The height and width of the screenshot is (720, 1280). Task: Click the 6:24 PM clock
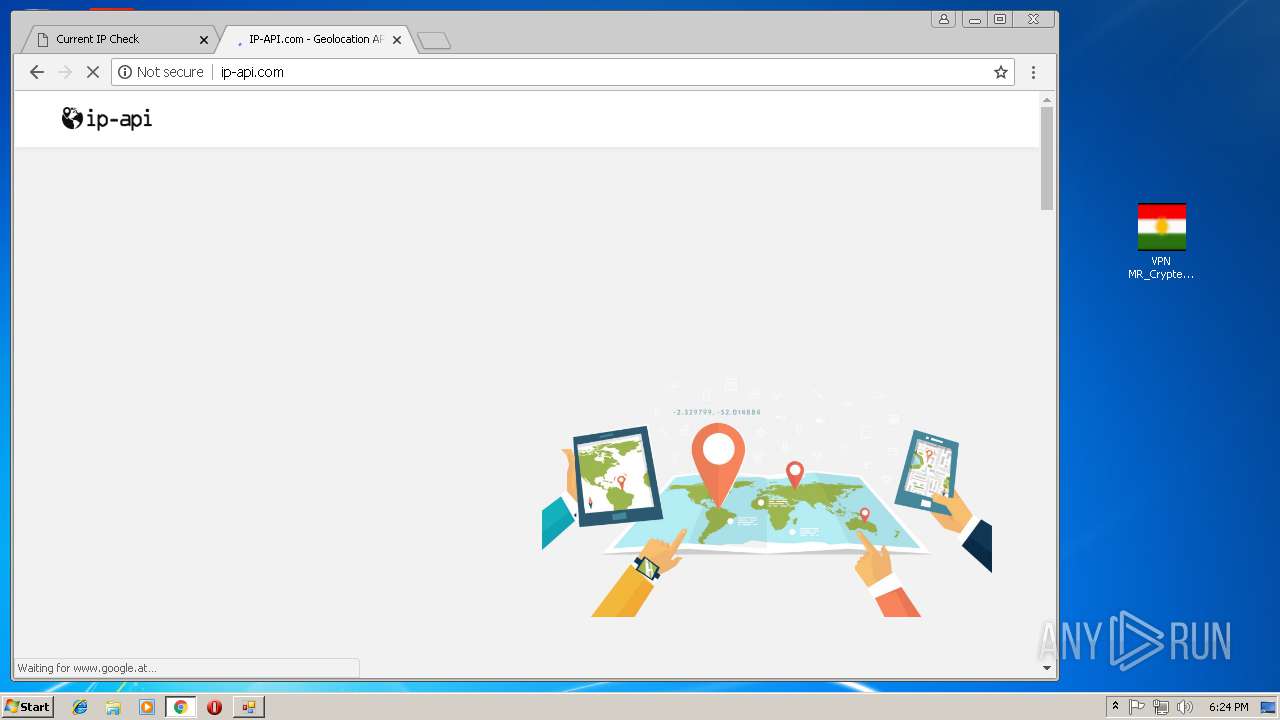point(1228,707)
